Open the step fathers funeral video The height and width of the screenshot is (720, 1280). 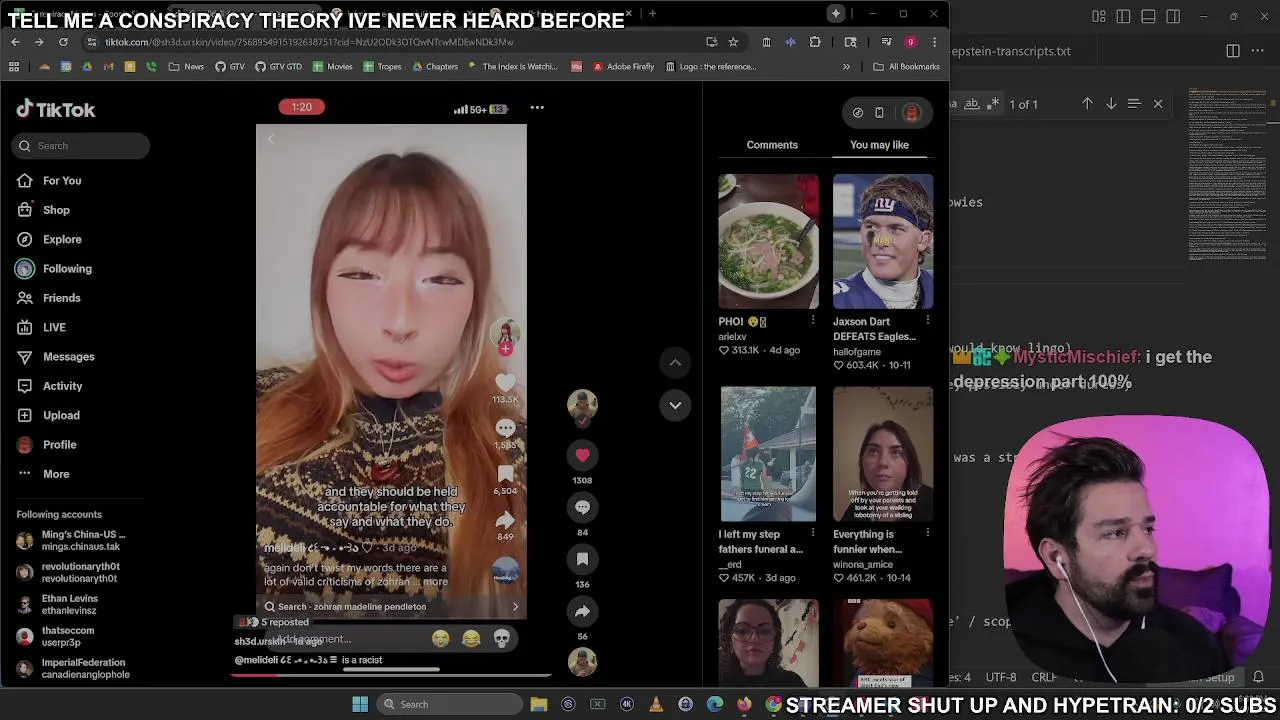(x=768, y=454)
